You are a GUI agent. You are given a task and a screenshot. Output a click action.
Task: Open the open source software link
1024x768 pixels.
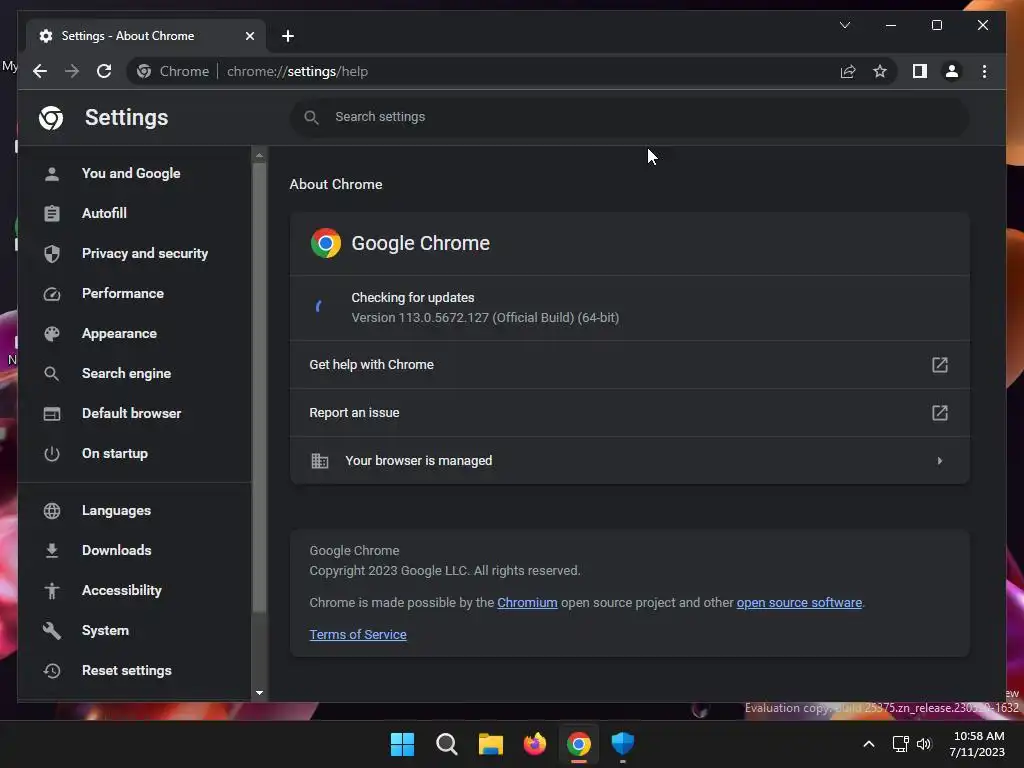click(x=799, y=603)
